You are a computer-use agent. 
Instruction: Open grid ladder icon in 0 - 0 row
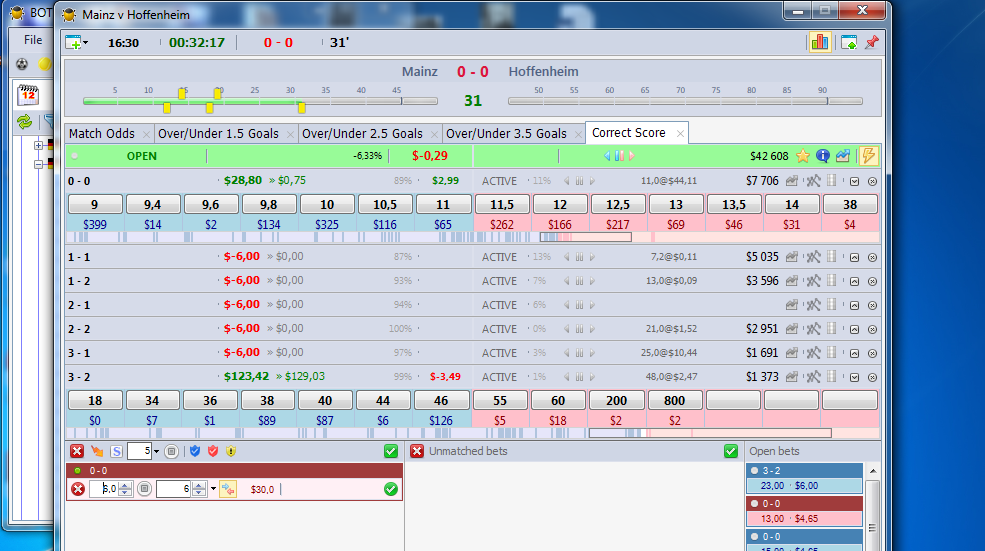coord(832,181)
